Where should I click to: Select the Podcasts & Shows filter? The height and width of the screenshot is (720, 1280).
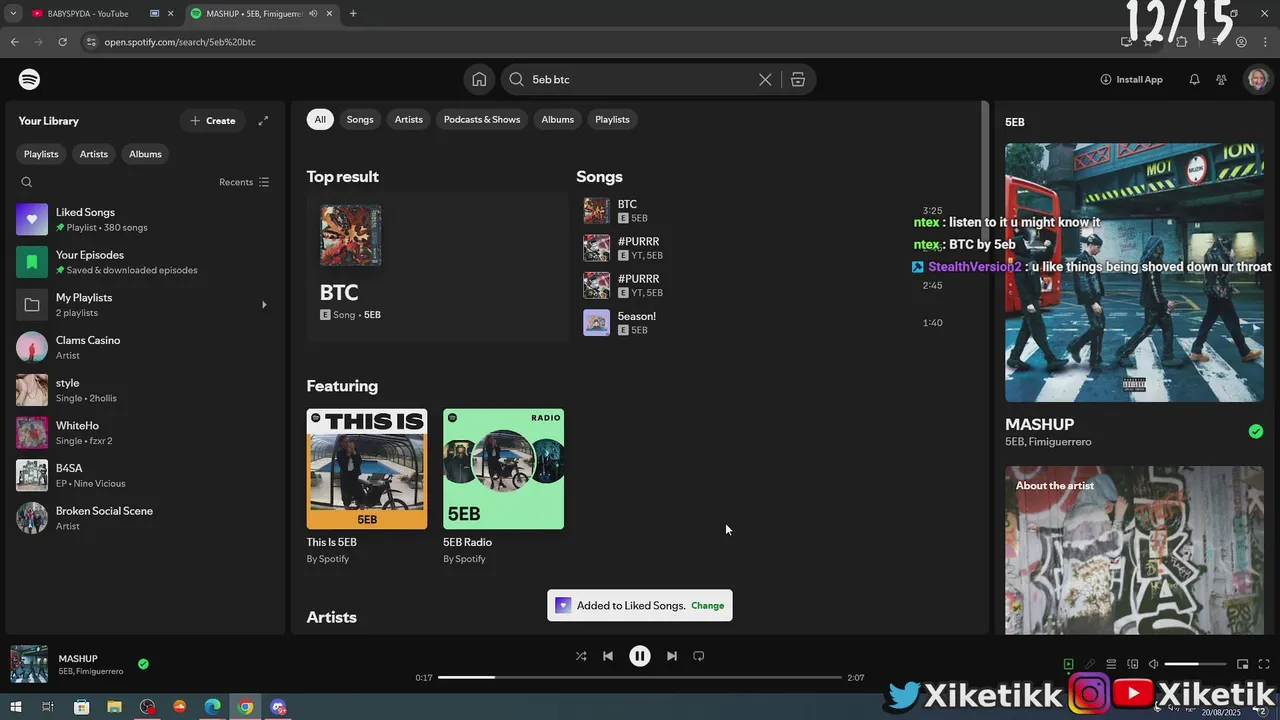click(x=482, y=119)
